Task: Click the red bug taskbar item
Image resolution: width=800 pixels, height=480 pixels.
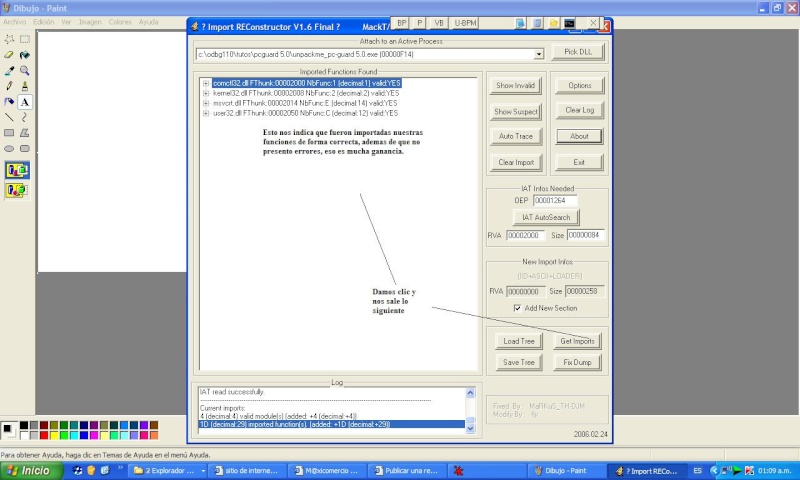Action: (x=458, y=471)
